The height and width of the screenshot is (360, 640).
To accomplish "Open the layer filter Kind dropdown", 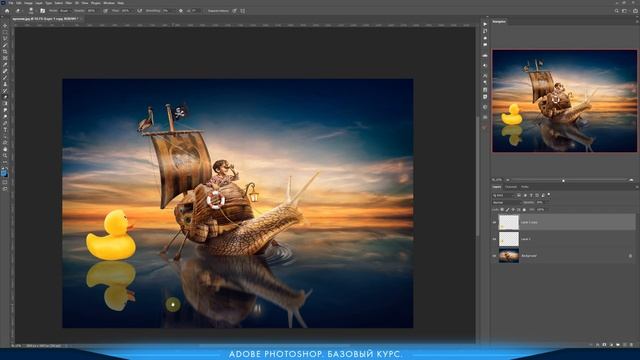I will click(503, 196).
